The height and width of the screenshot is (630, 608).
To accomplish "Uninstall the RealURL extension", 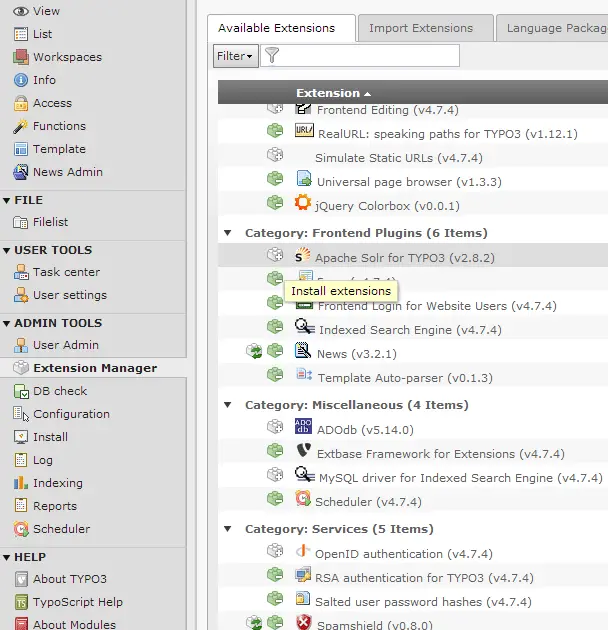I will 275,131.
